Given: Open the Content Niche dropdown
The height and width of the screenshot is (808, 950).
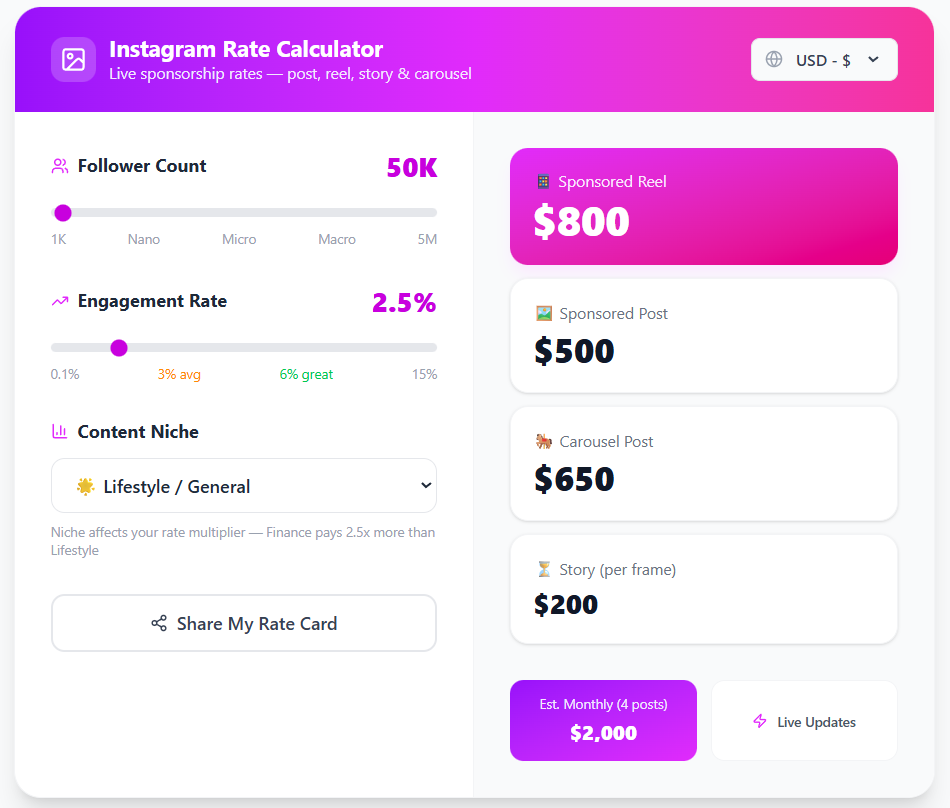Looking at the screenshot, I should (243, 485).
